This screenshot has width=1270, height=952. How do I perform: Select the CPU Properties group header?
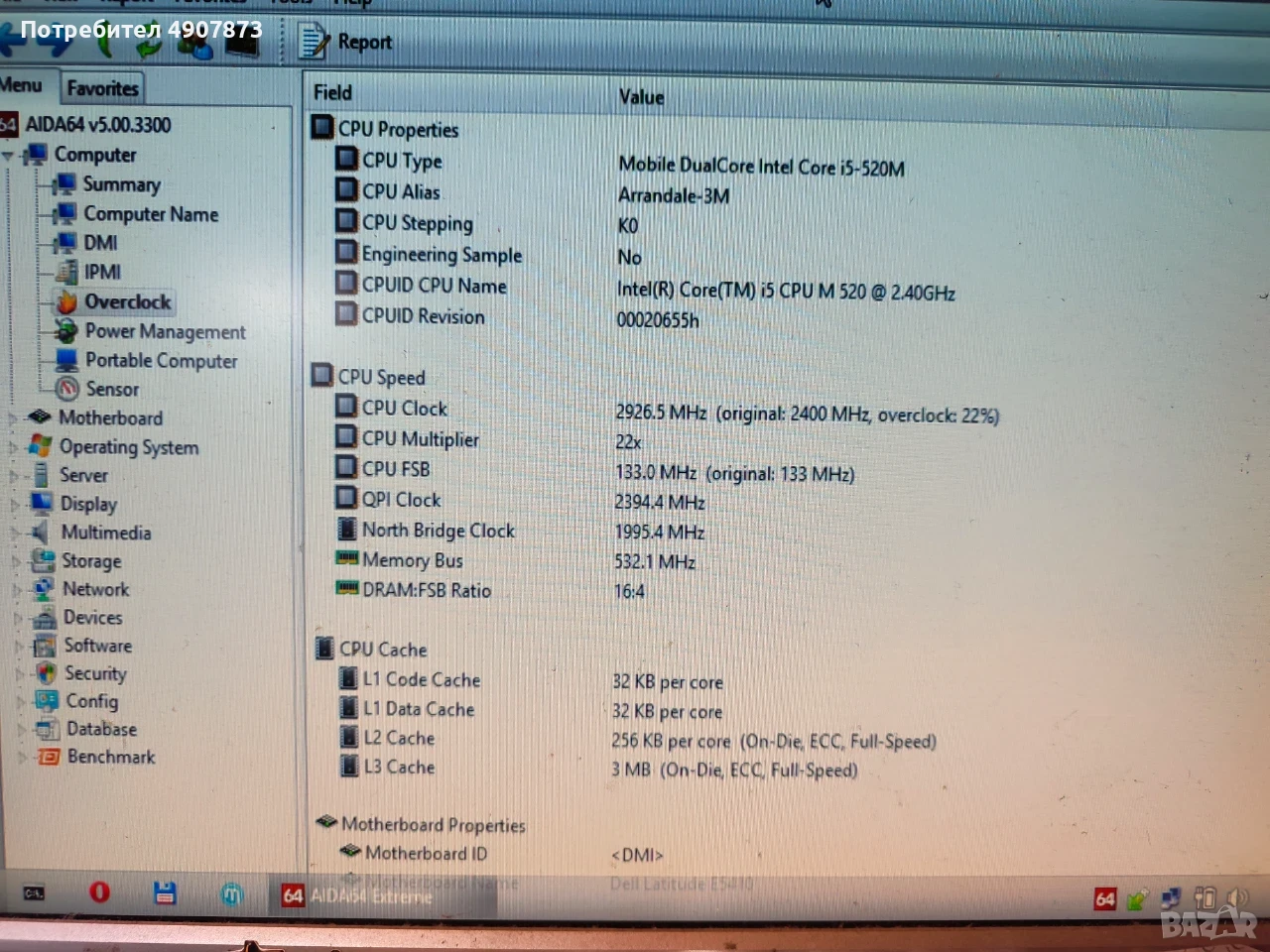pyautogui.click(x=398, y=129)
